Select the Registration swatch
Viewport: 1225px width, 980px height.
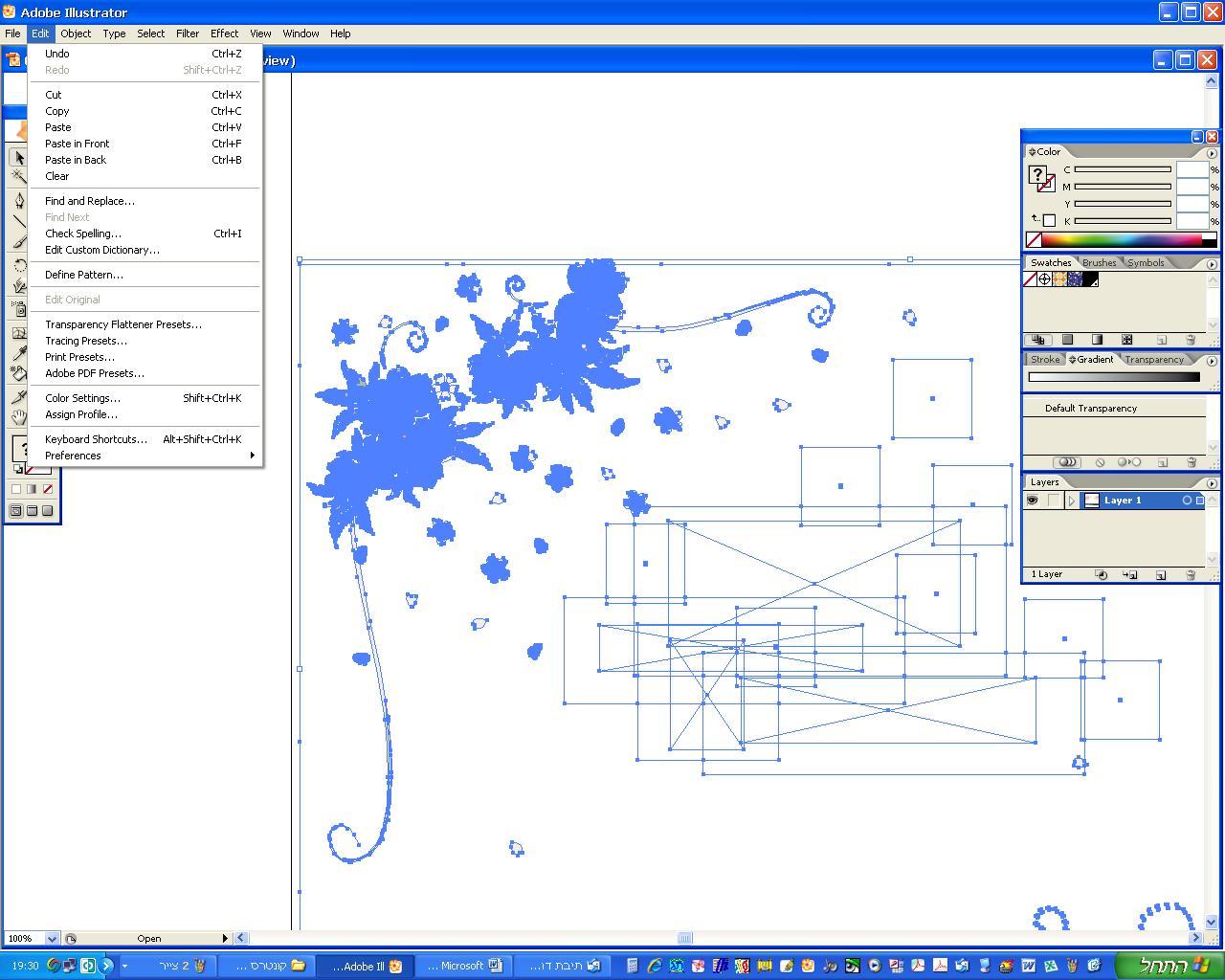pos(1044,279)
